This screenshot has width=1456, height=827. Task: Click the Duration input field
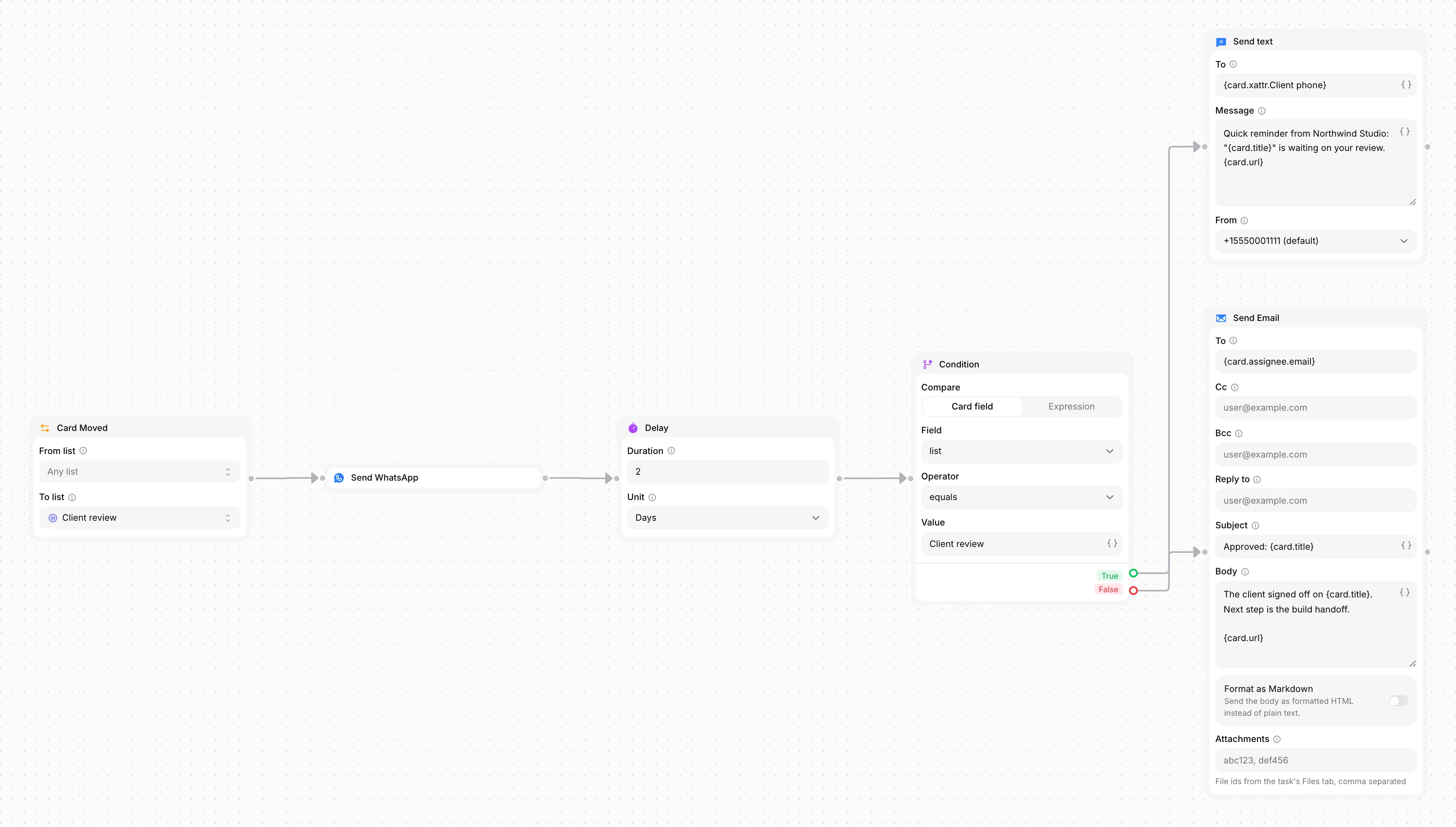[x=727, y=471]
